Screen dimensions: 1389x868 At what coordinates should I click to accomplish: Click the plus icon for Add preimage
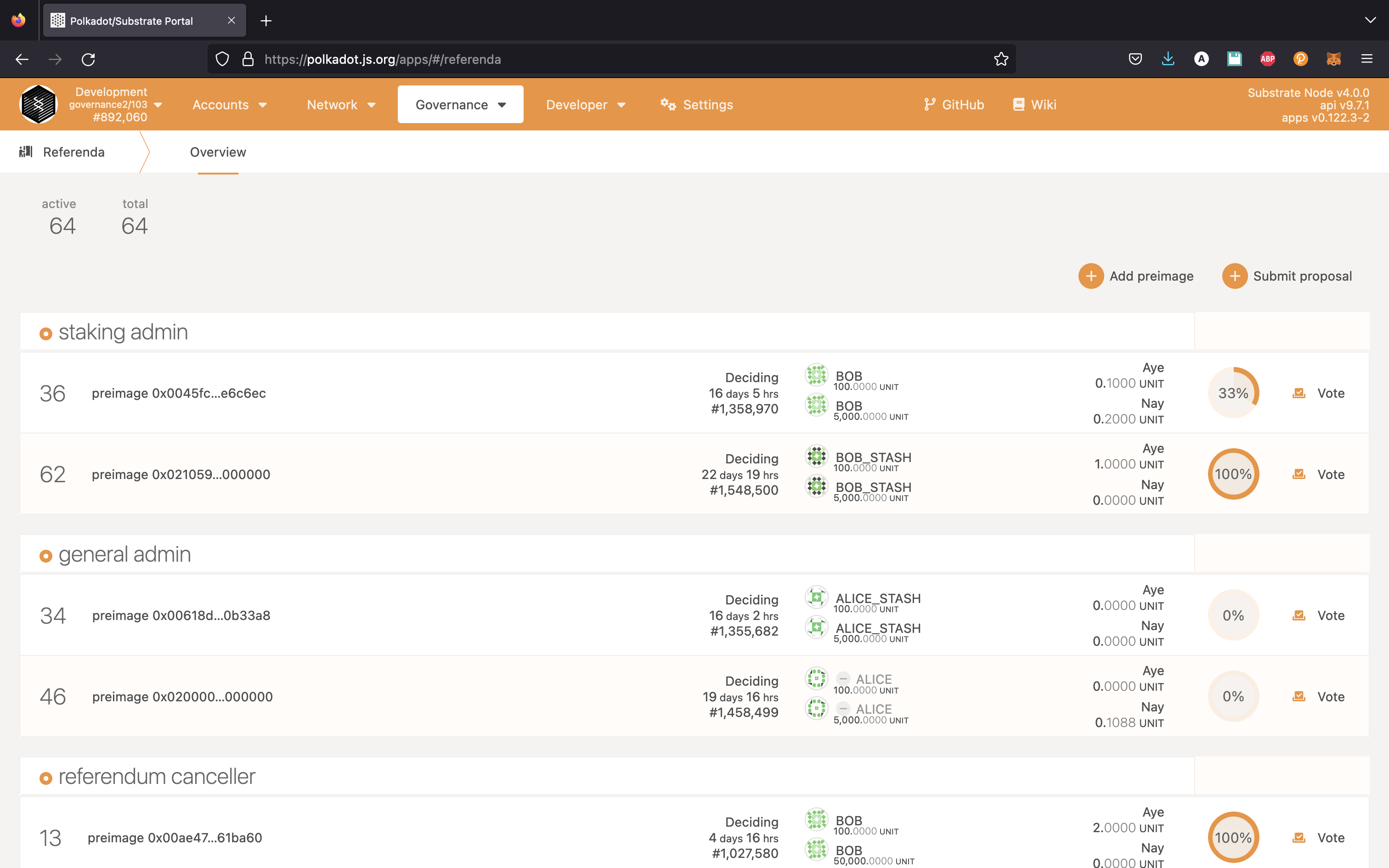(x=1091, y=276)
